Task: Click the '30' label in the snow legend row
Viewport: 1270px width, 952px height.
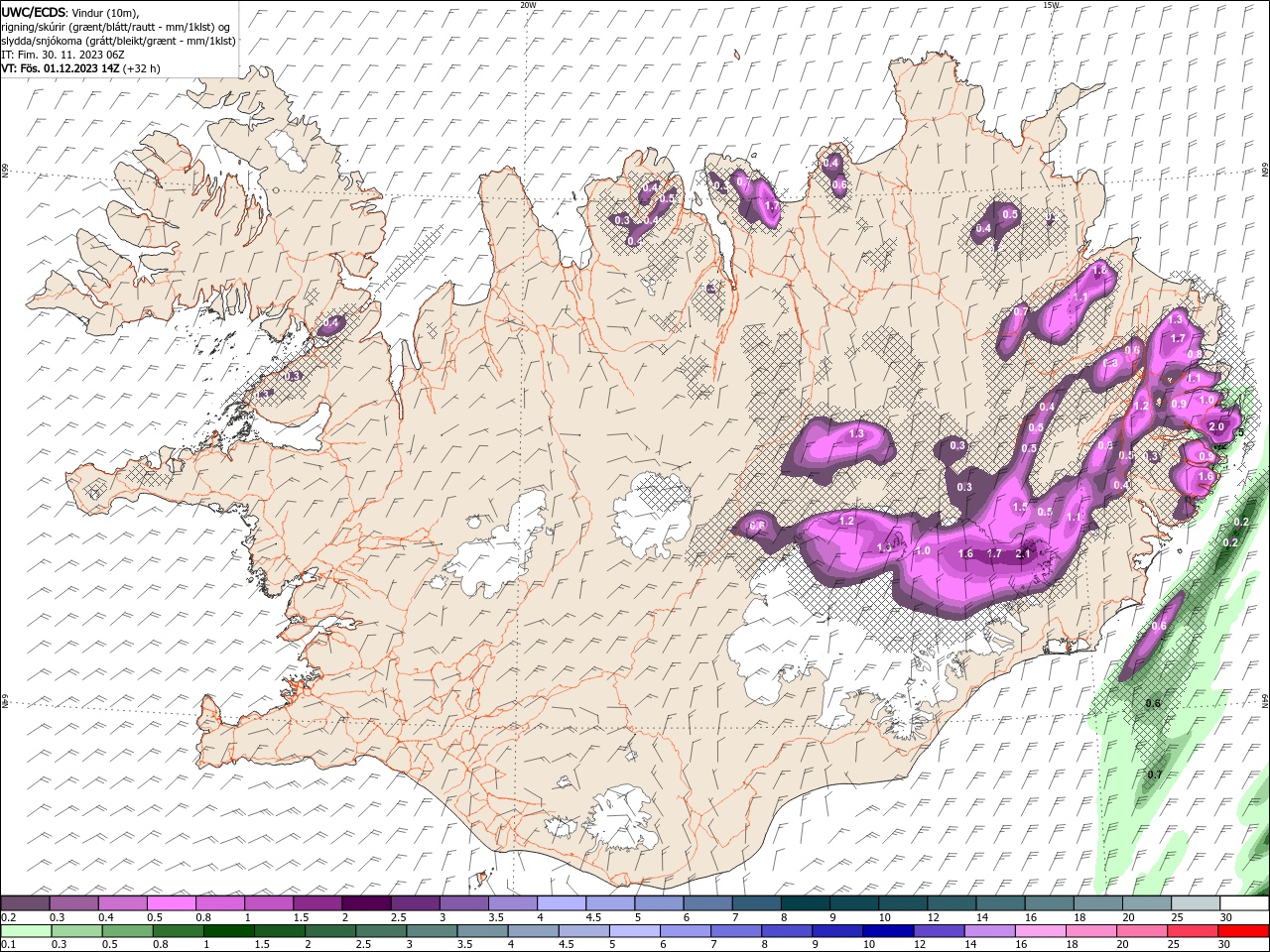Action: click(x=1226, y=917)
